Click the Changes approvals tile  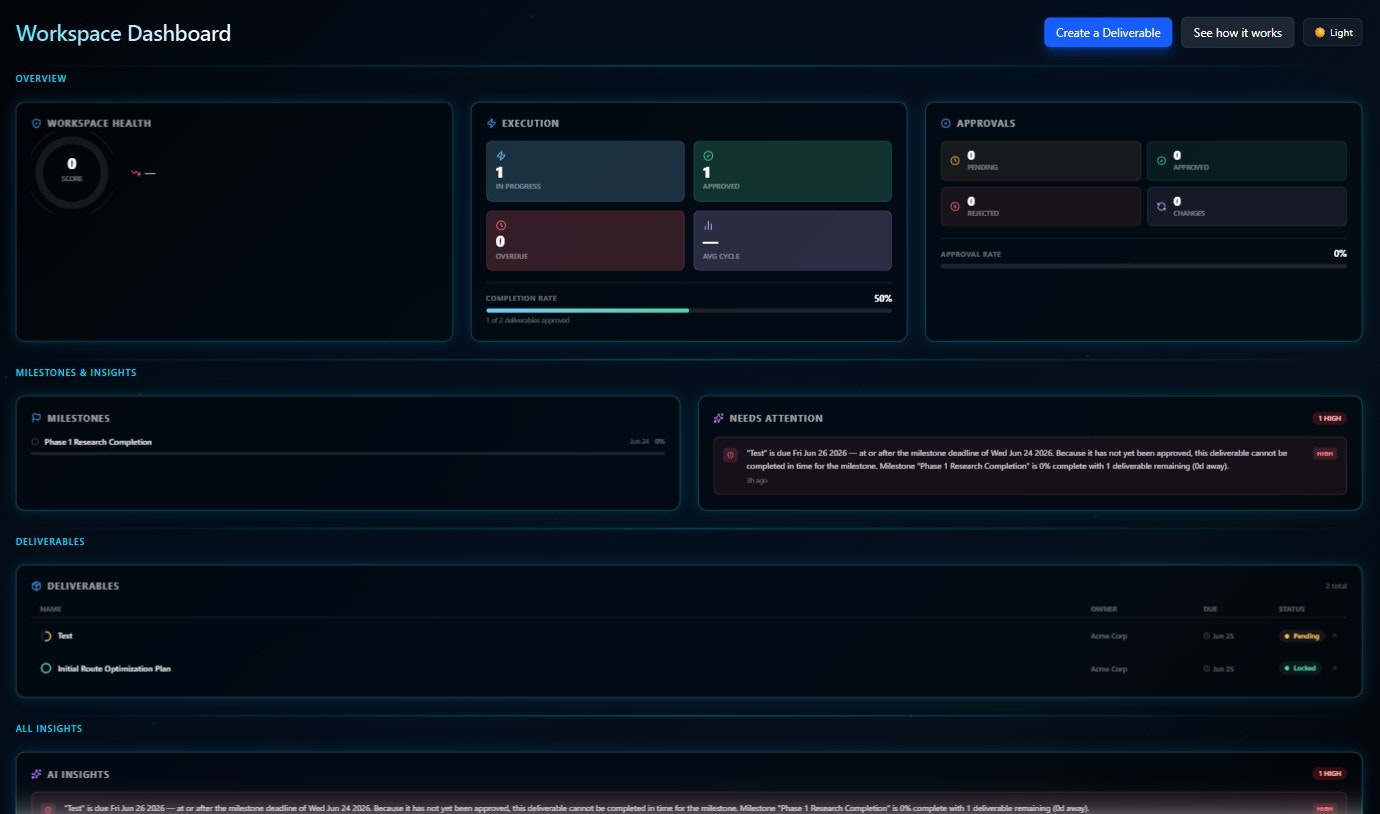(1247, 207)
